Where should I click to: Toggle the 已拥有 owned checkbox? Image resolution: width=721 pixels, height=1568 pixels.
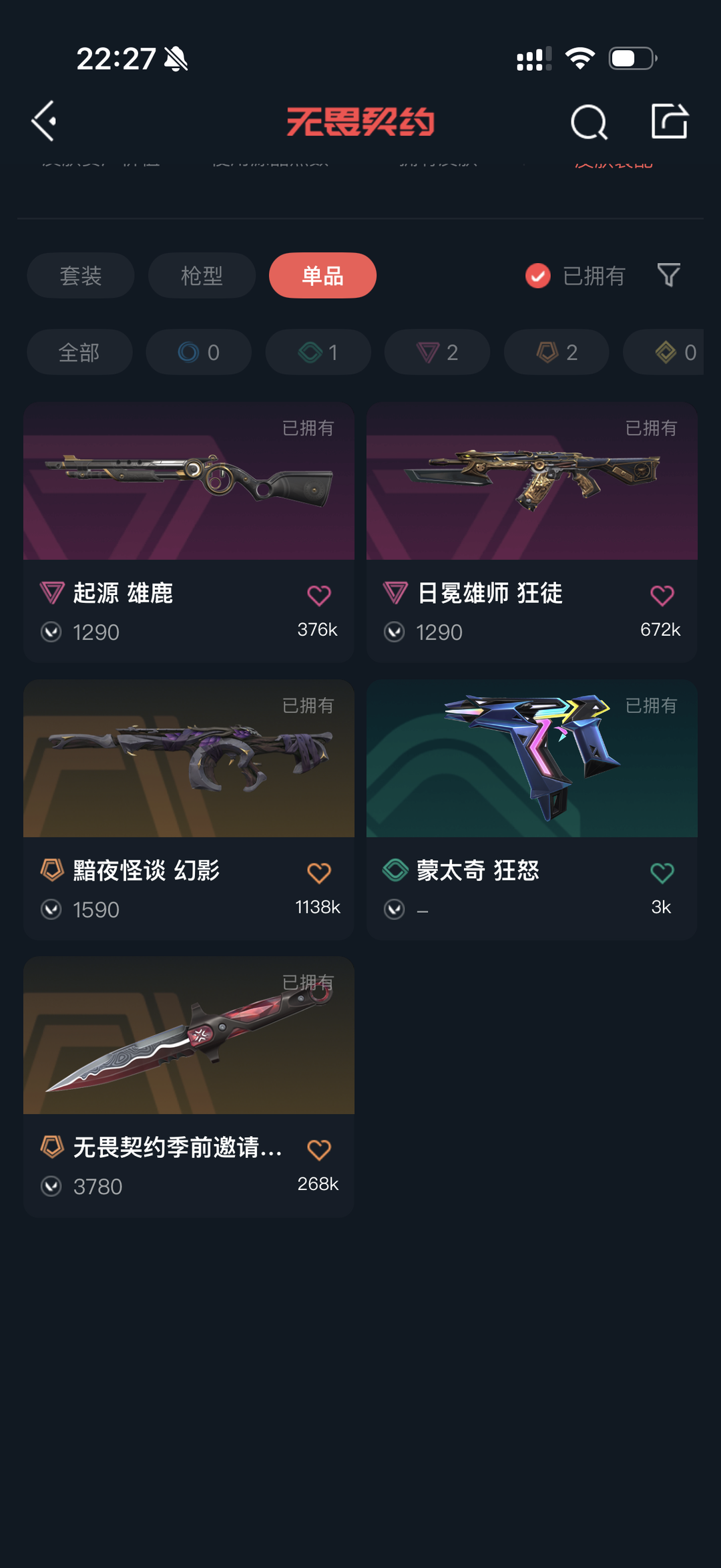(x=538, y=275)
